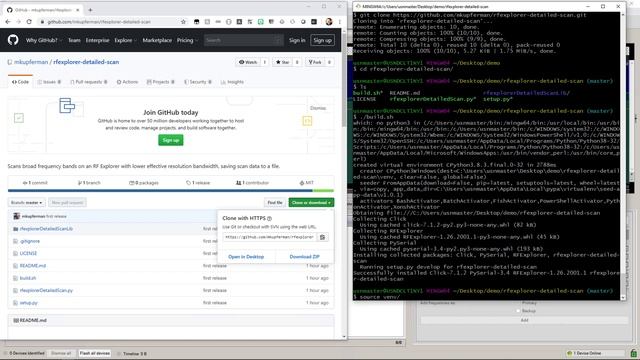The width and height of the screenshot is (640, 360).
Task: Click Team in GitHub header
Action: 74,40
